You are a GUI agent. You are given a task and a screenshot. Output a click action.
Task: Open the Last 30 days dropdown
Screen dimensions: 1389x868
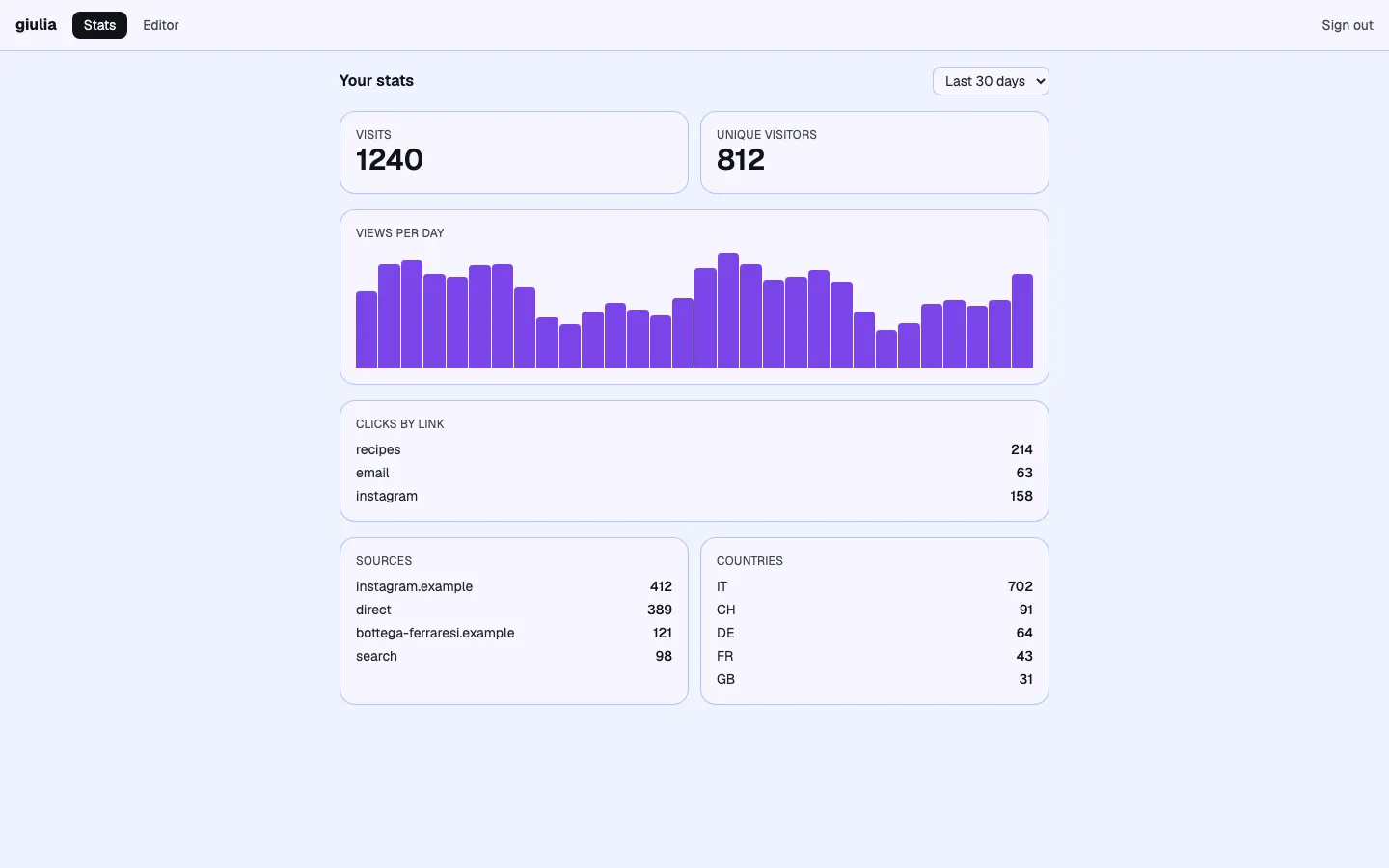coord(991,81)
